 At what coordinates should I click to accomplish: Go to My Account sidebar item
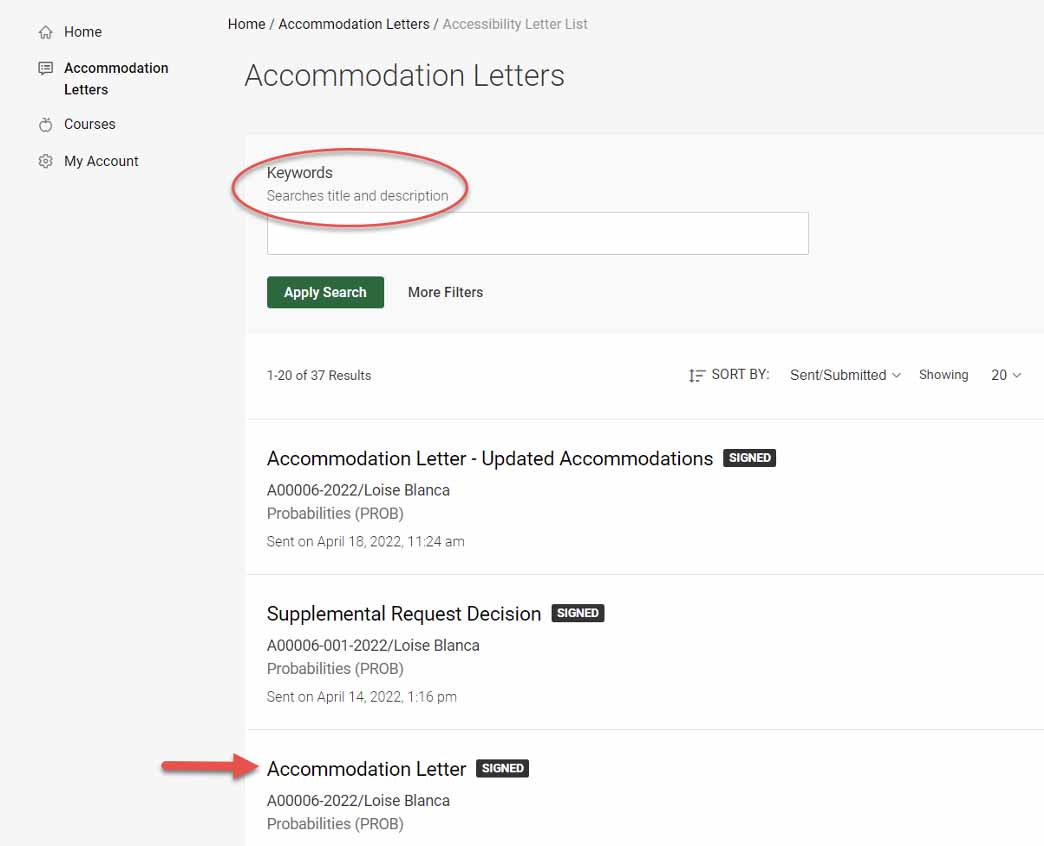click(101, 161)
